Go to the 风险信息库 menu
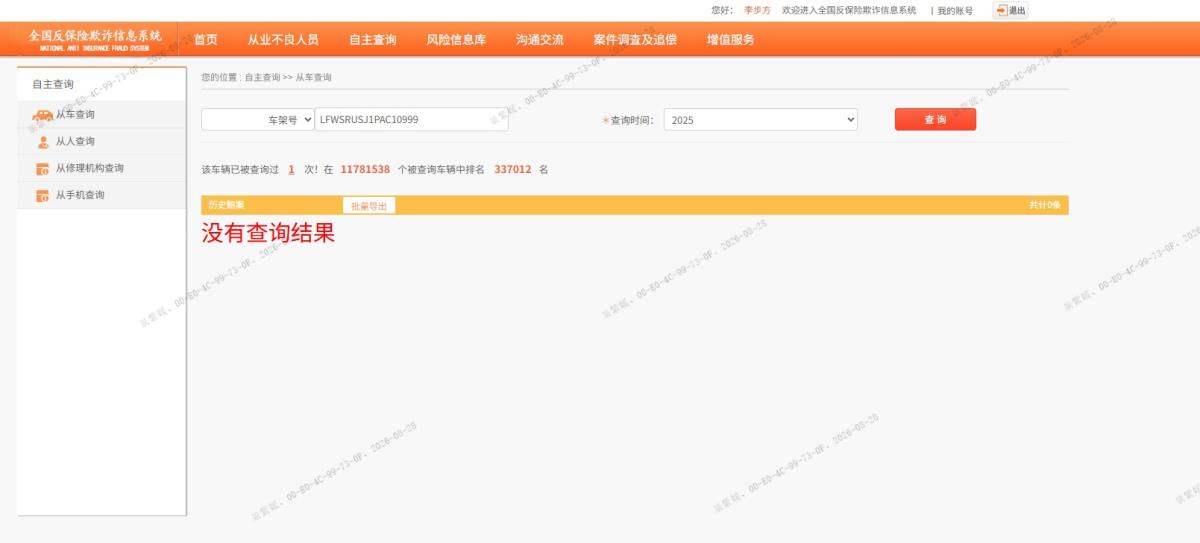 click(x=456, y=40)
